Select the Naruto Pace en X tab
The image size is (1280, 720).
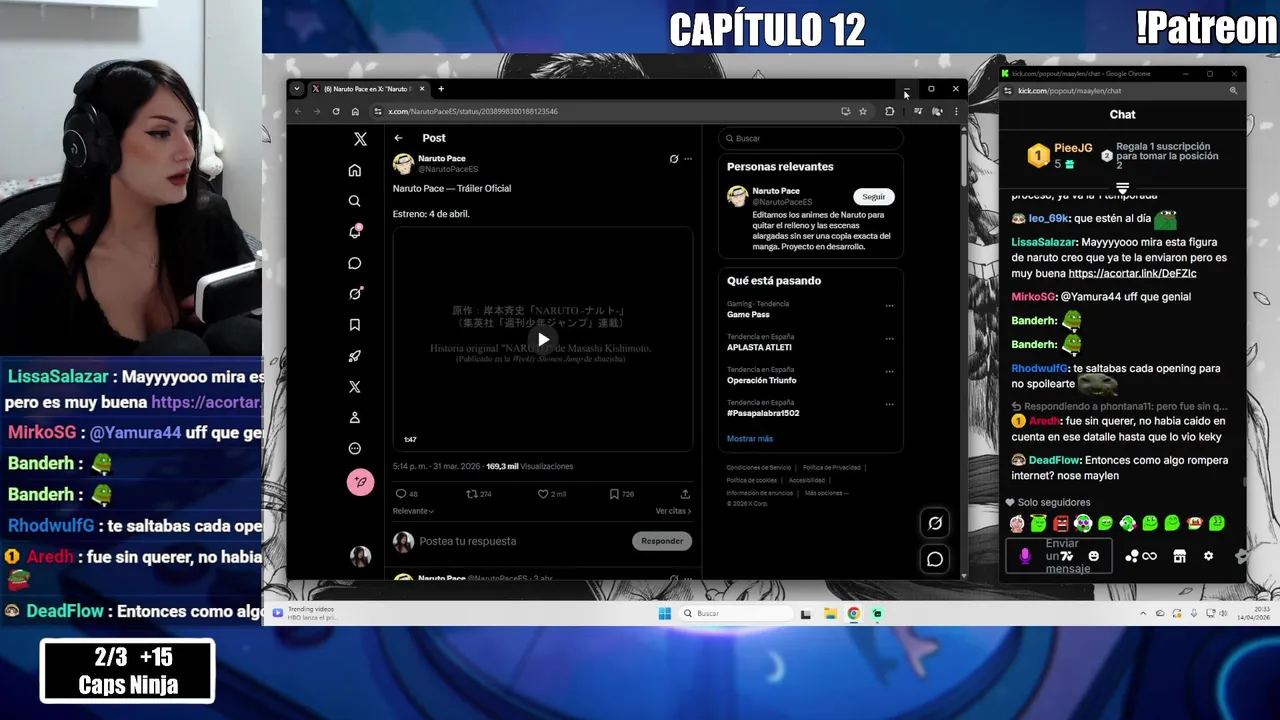coord(369,89)
